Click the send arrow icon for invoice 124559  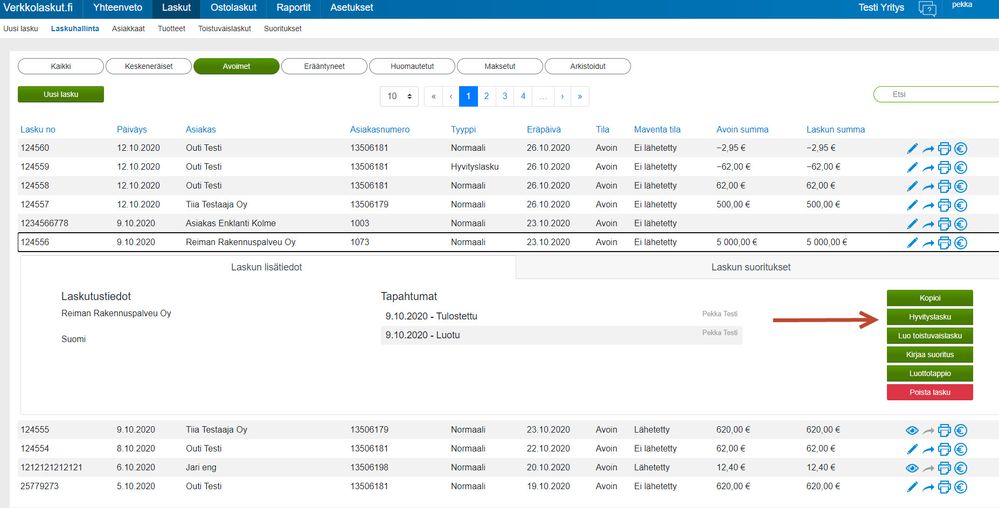[x=928, y=168]
